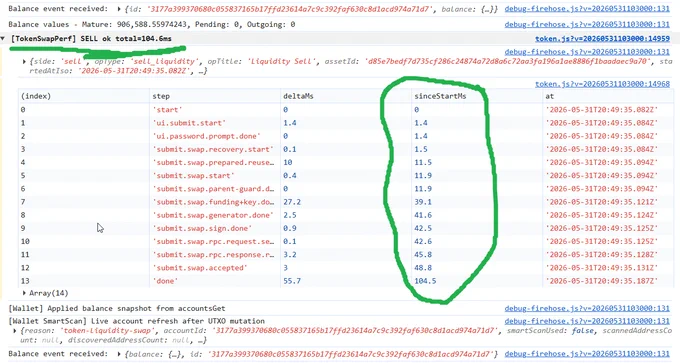Open debug-firehose.js link beside Balance values line

point(587,24)
